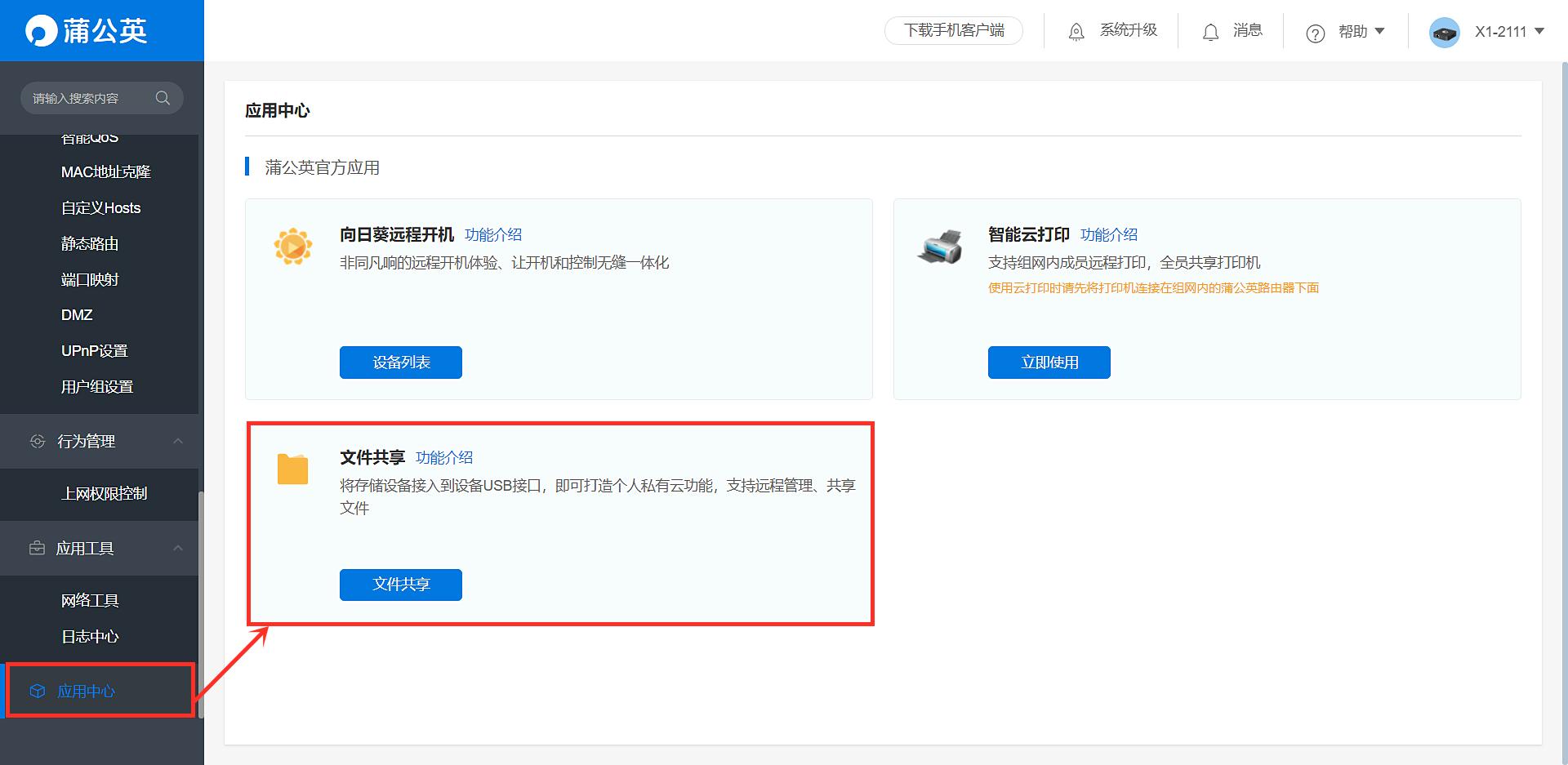Click the 下载手机客户端 button

click(x=954, y=31)
